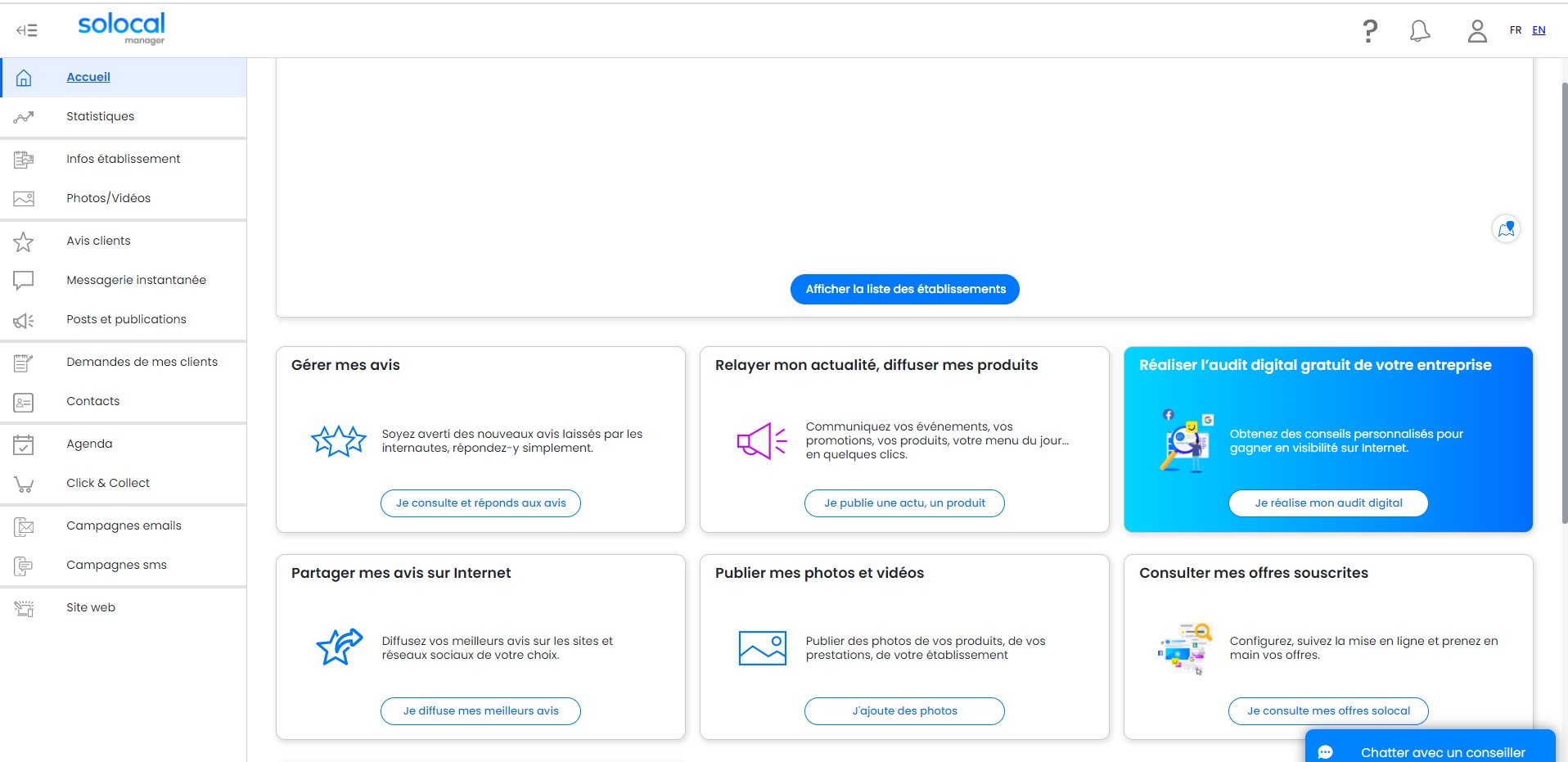
Task: Open Photos/Vidéos from its image icon
Action: coord(24,198)
